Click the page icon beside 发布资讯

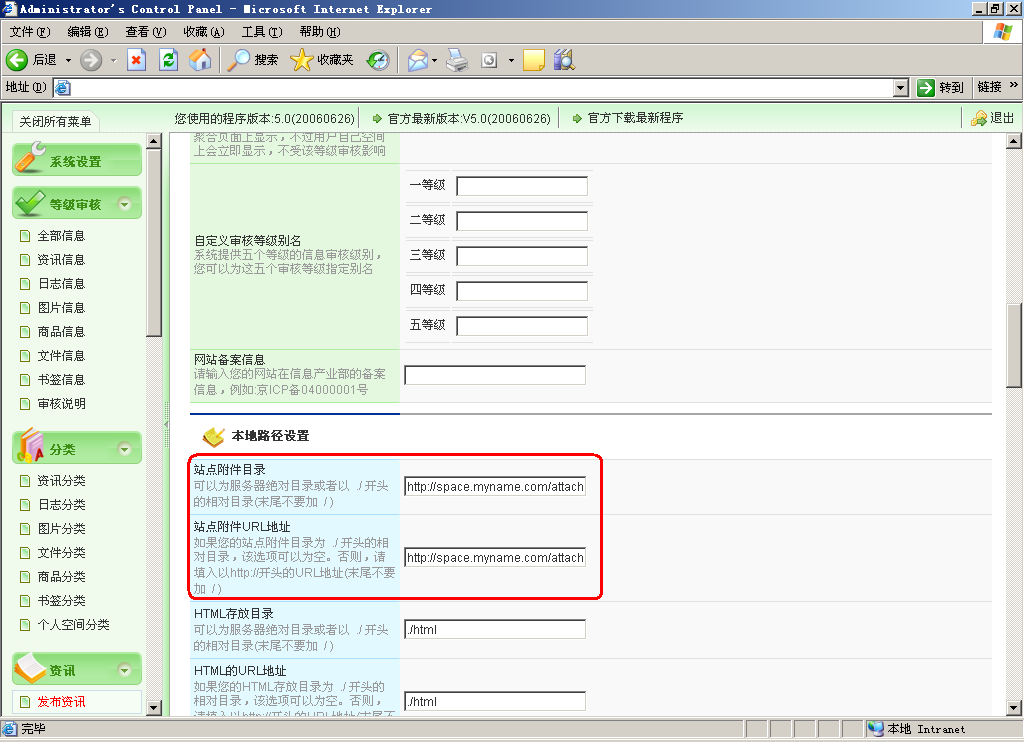click(x=25, y=702)
